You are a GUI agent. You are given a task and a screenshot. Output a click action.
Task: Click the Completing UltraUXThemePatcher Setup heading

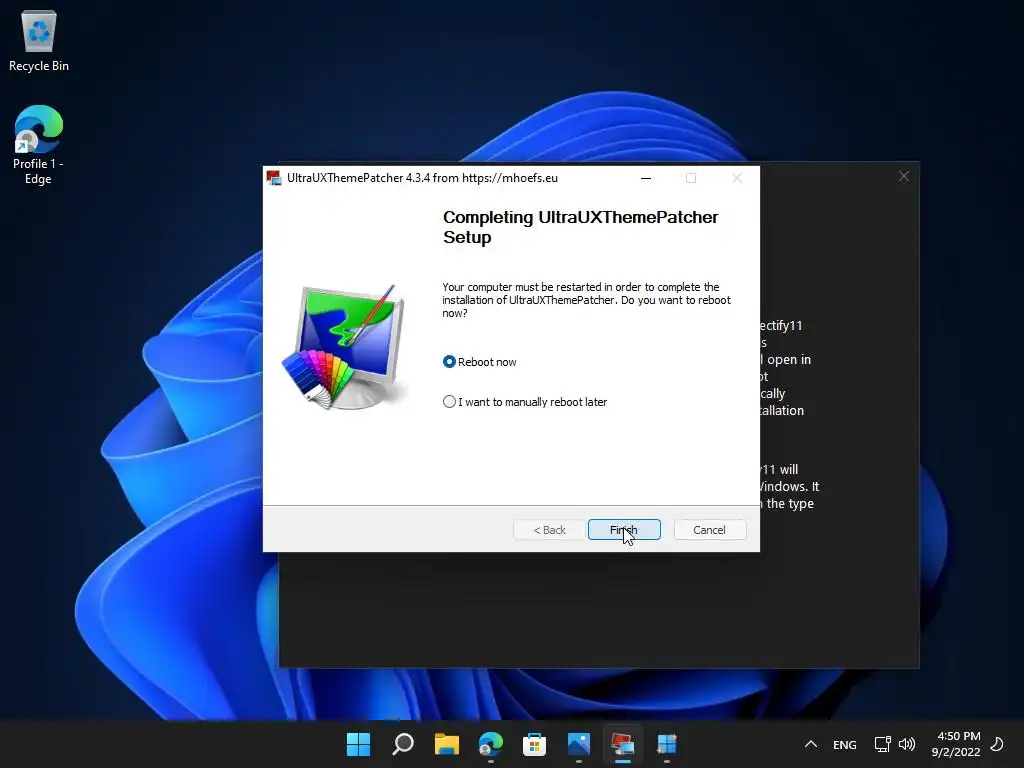click(x=580, y=227)
